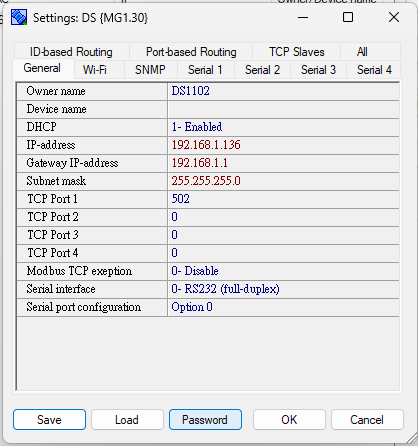The width and height of the screenshot is (418, 446).
Task: Click the Save button
Action: pyautogui.click(x=49, y=420)
